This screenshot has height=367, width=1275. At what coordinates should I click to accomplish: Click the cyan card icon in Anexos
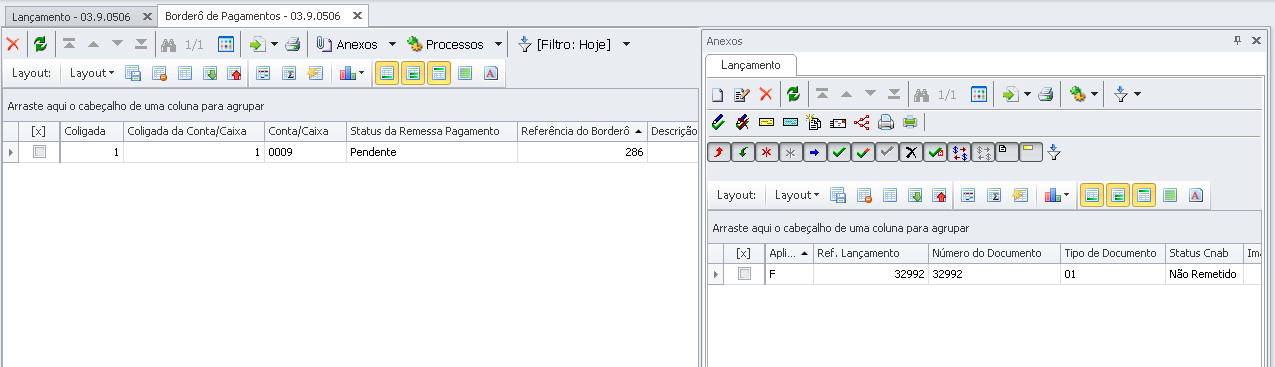(790, 123)
